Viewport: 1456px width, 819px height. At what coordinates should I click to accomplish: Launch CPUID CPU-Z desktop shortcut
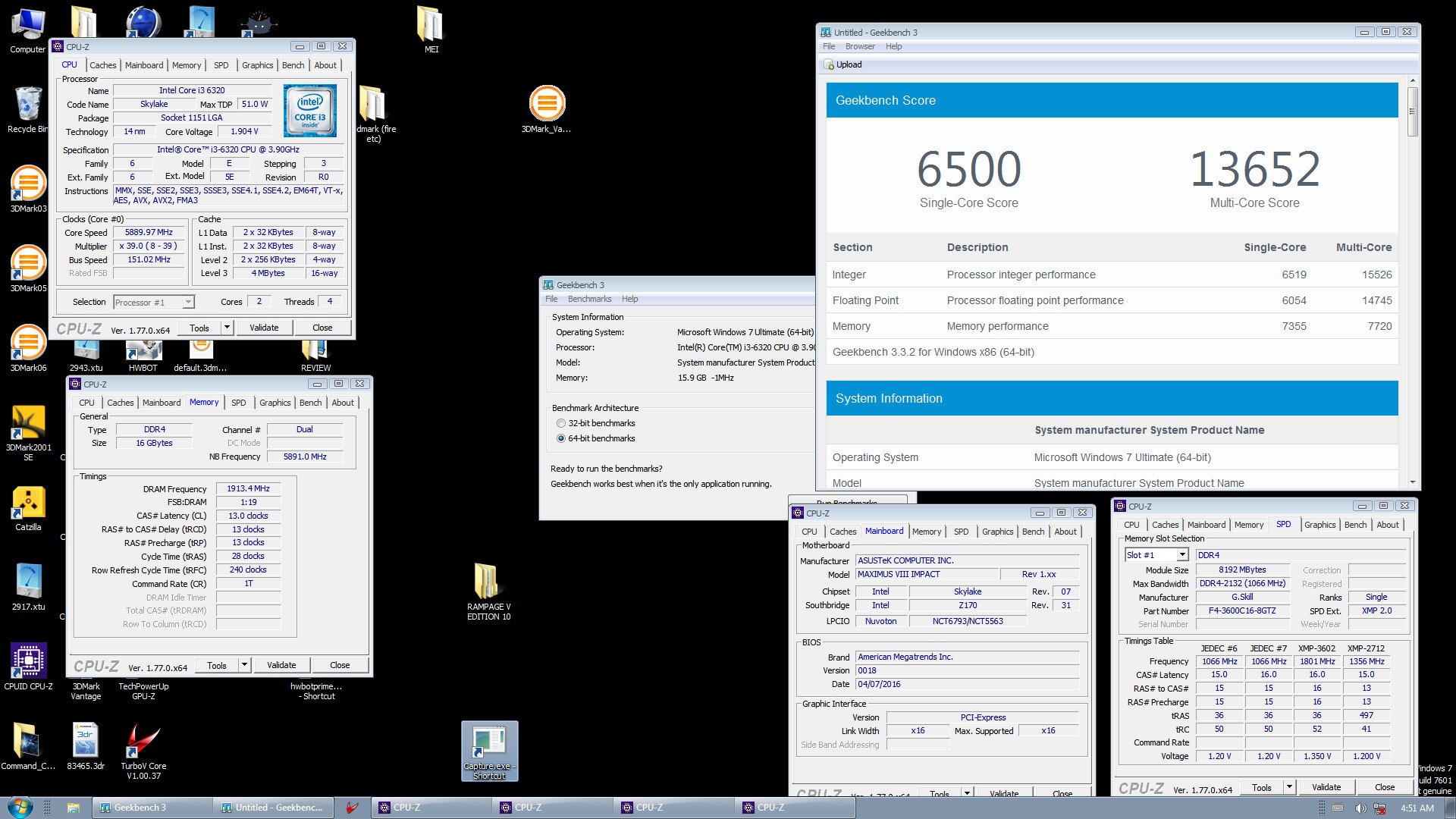coord(28,667)
